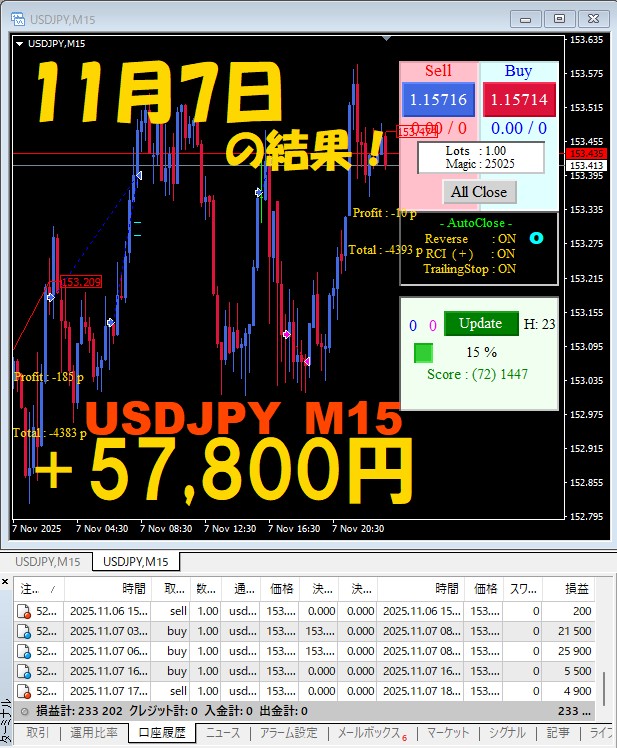617x748 pixels.
Task: Click the 7 Nov 12:30 time axis label
Action: pyautogui.click(x=230, y=529)
